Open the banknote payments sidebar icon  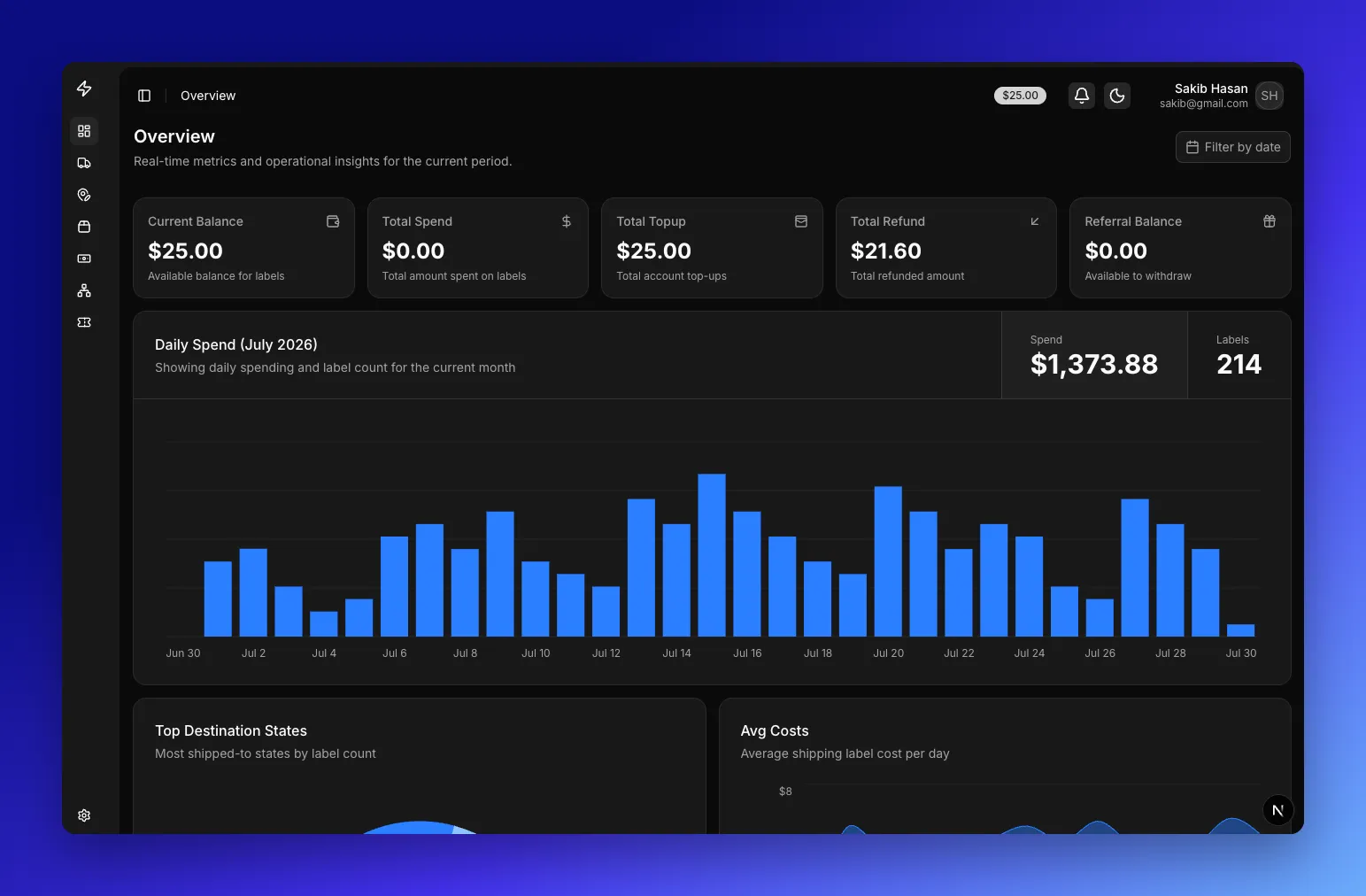tap(84, 259)
